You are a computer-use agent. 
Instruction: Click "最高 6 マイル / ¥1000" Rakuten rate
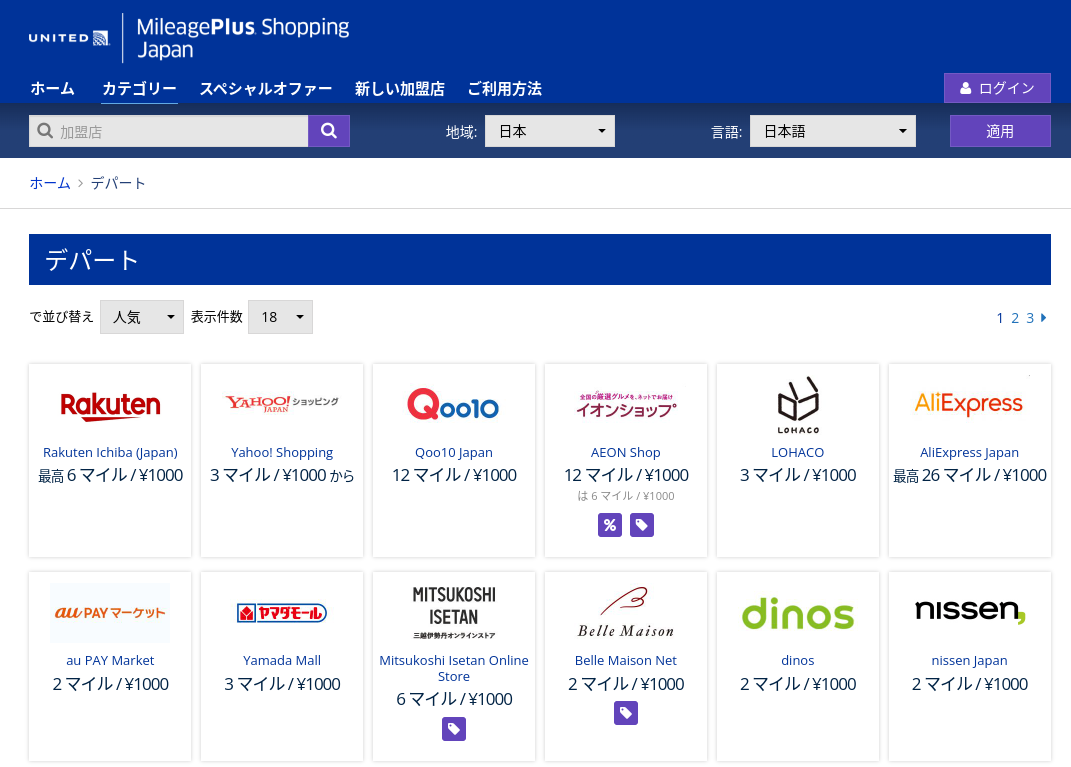110,475
